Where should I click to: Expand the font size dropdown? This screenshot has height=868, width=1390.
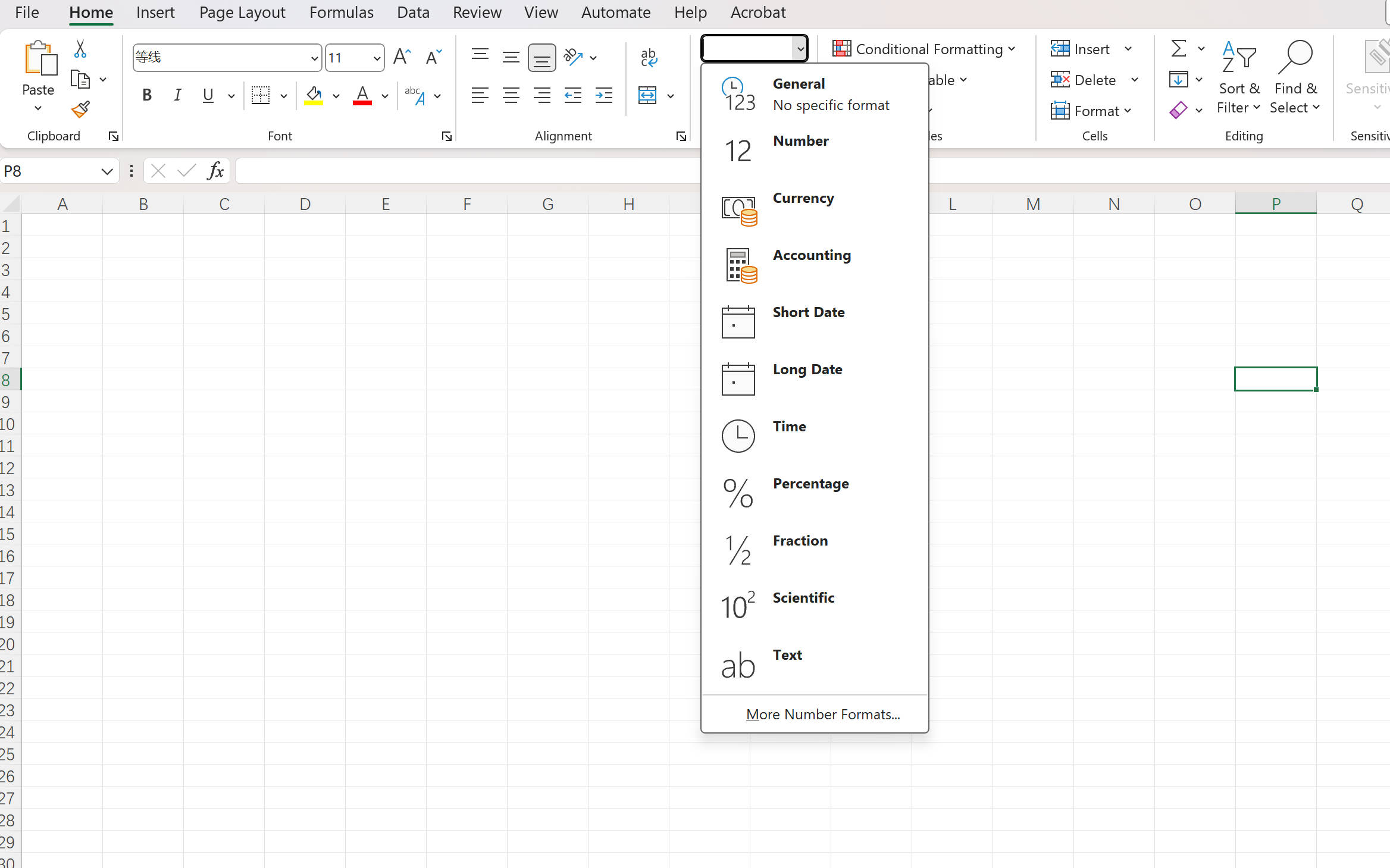pyautogui.click(x=377, y=58)
